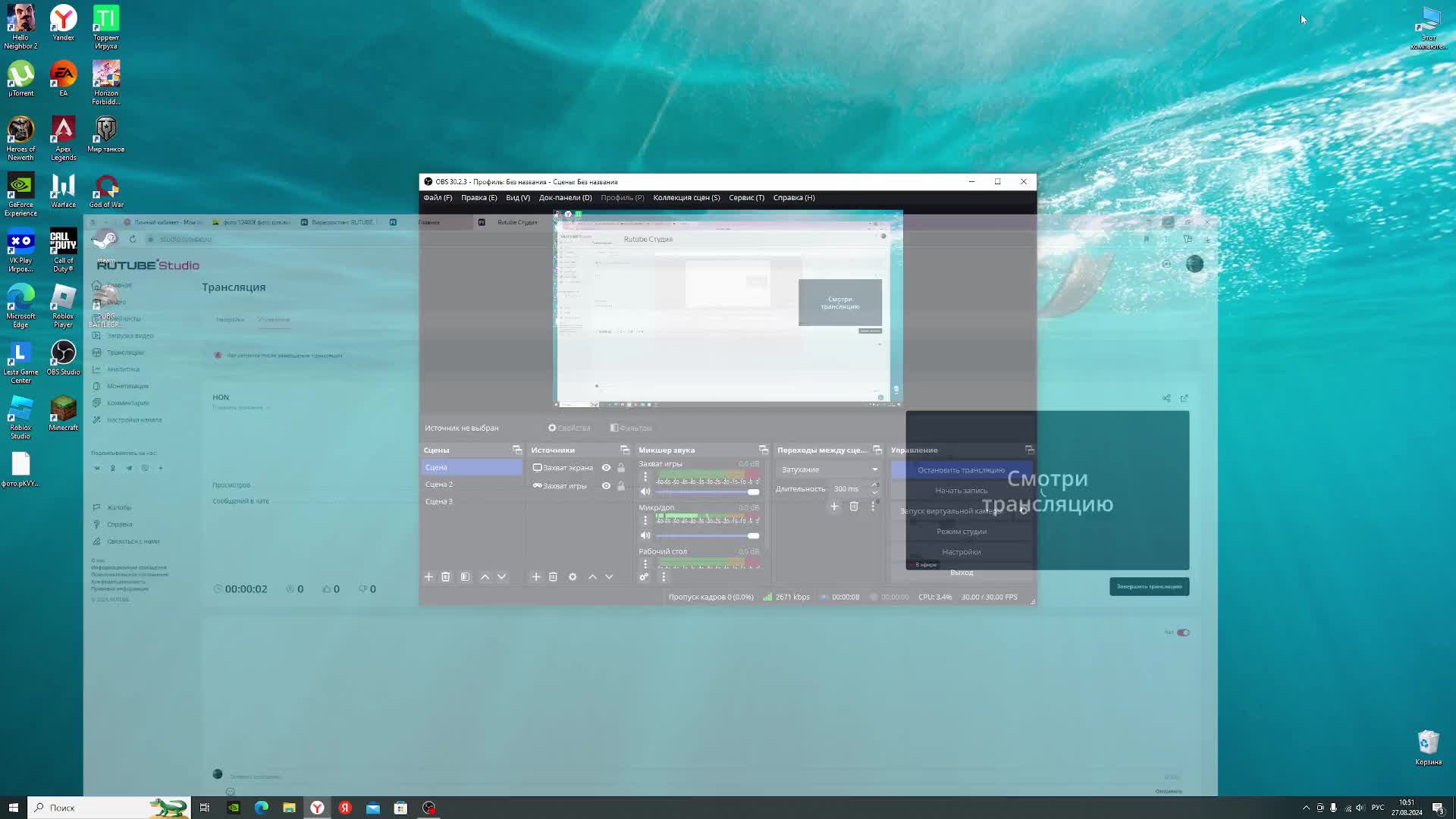1456x819 pixels.
Task: Click the trash icon in Сцены panel
Action: pyautogui.click(x=446, y=577)
